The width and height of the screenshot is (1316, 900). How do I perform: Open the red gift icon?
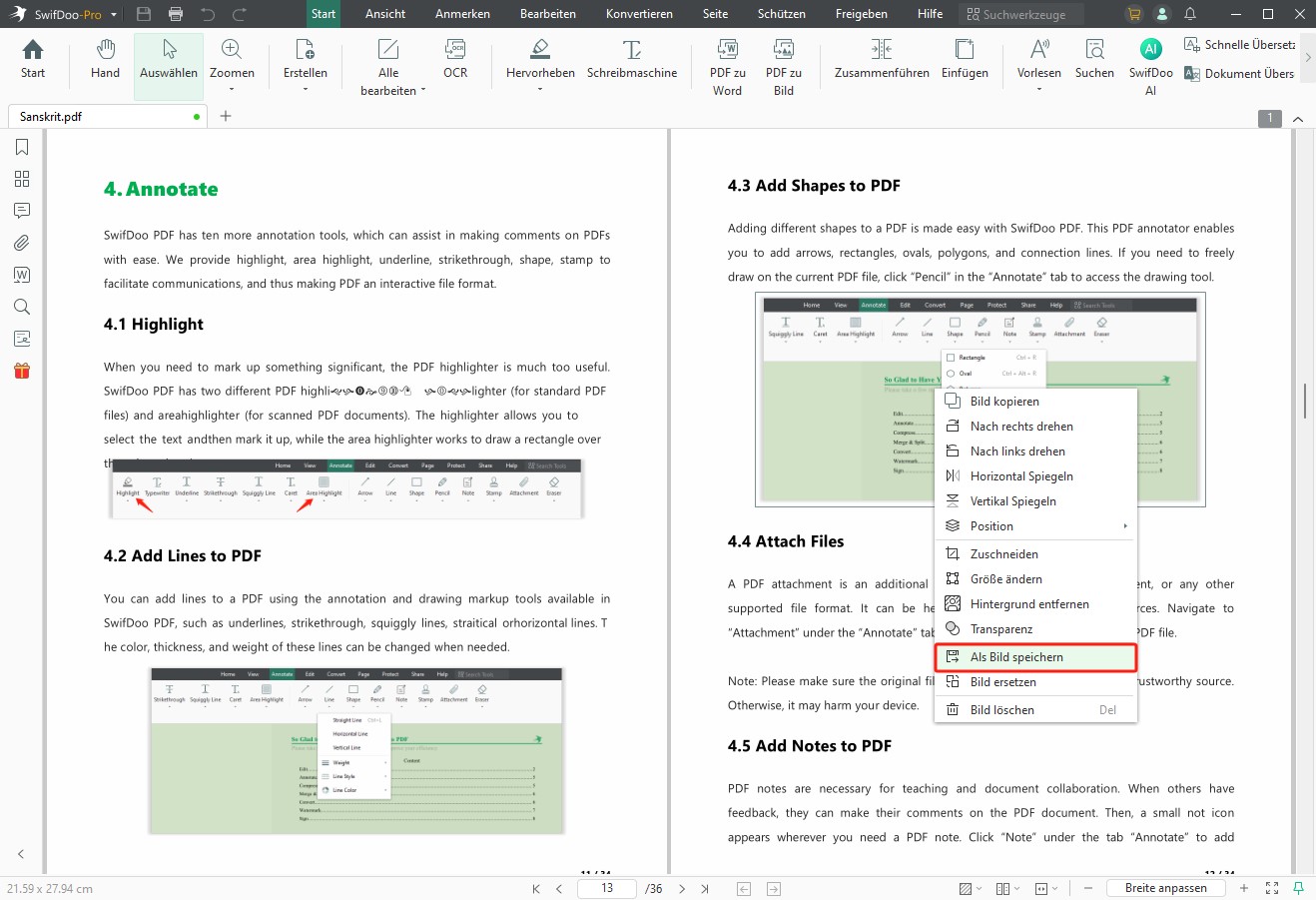coord(22,371)
